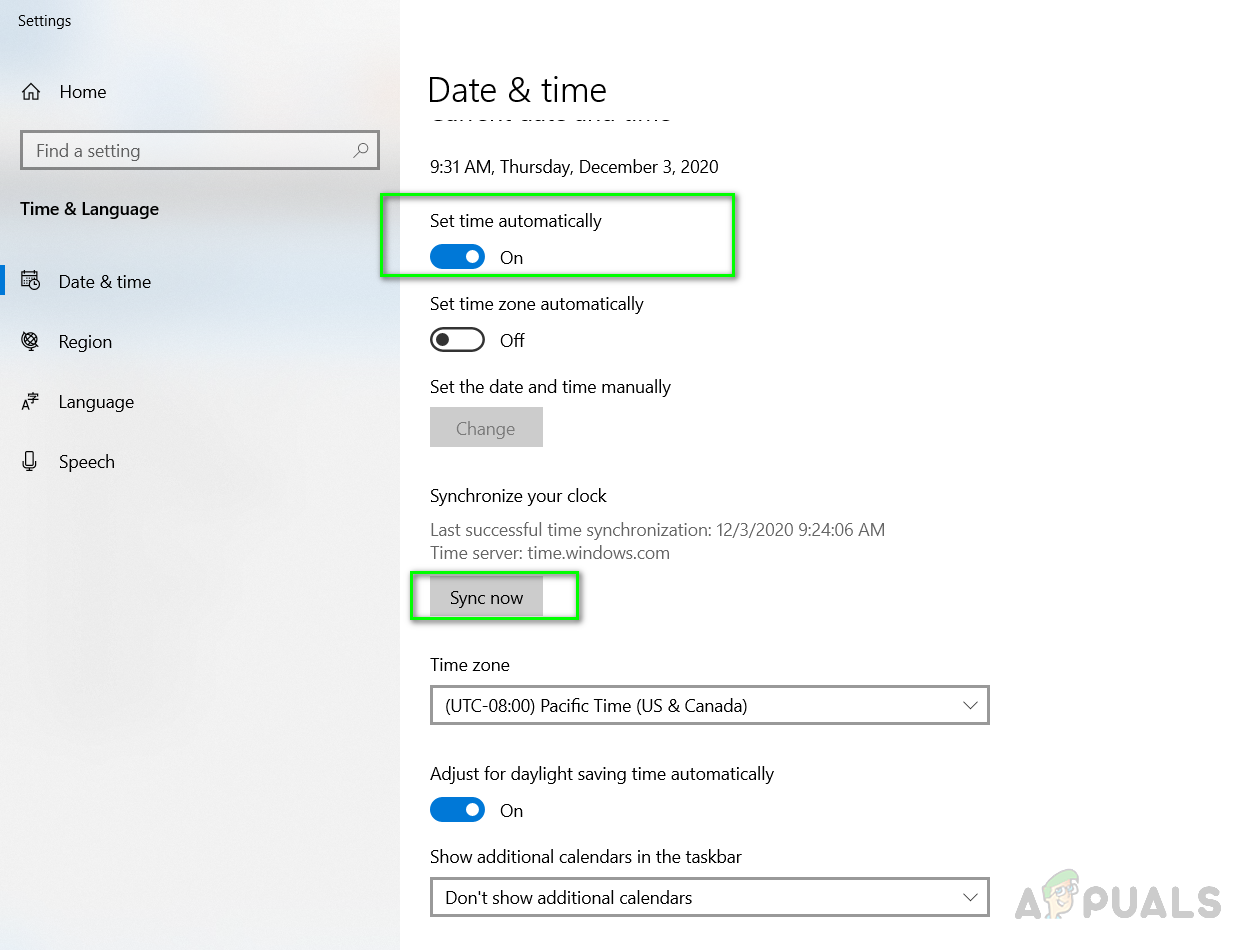Click the greyed-out Change button

pyautogui.click(x=486, y=428)
